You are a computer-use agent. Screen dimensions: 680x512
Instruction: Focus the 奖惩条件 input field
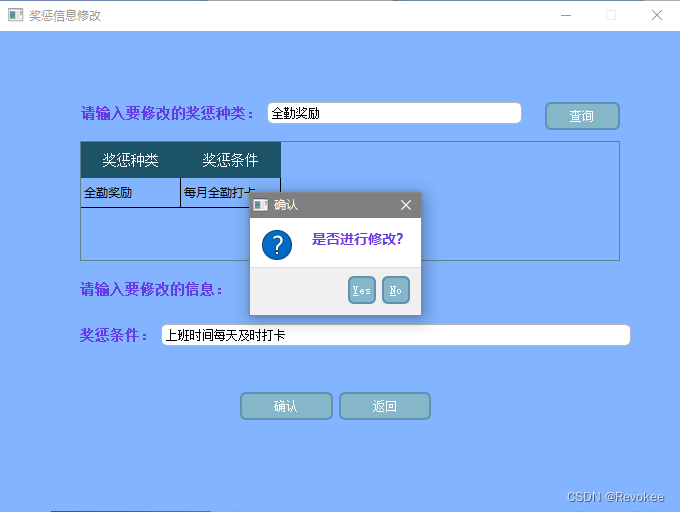click(x=396, y=335)
